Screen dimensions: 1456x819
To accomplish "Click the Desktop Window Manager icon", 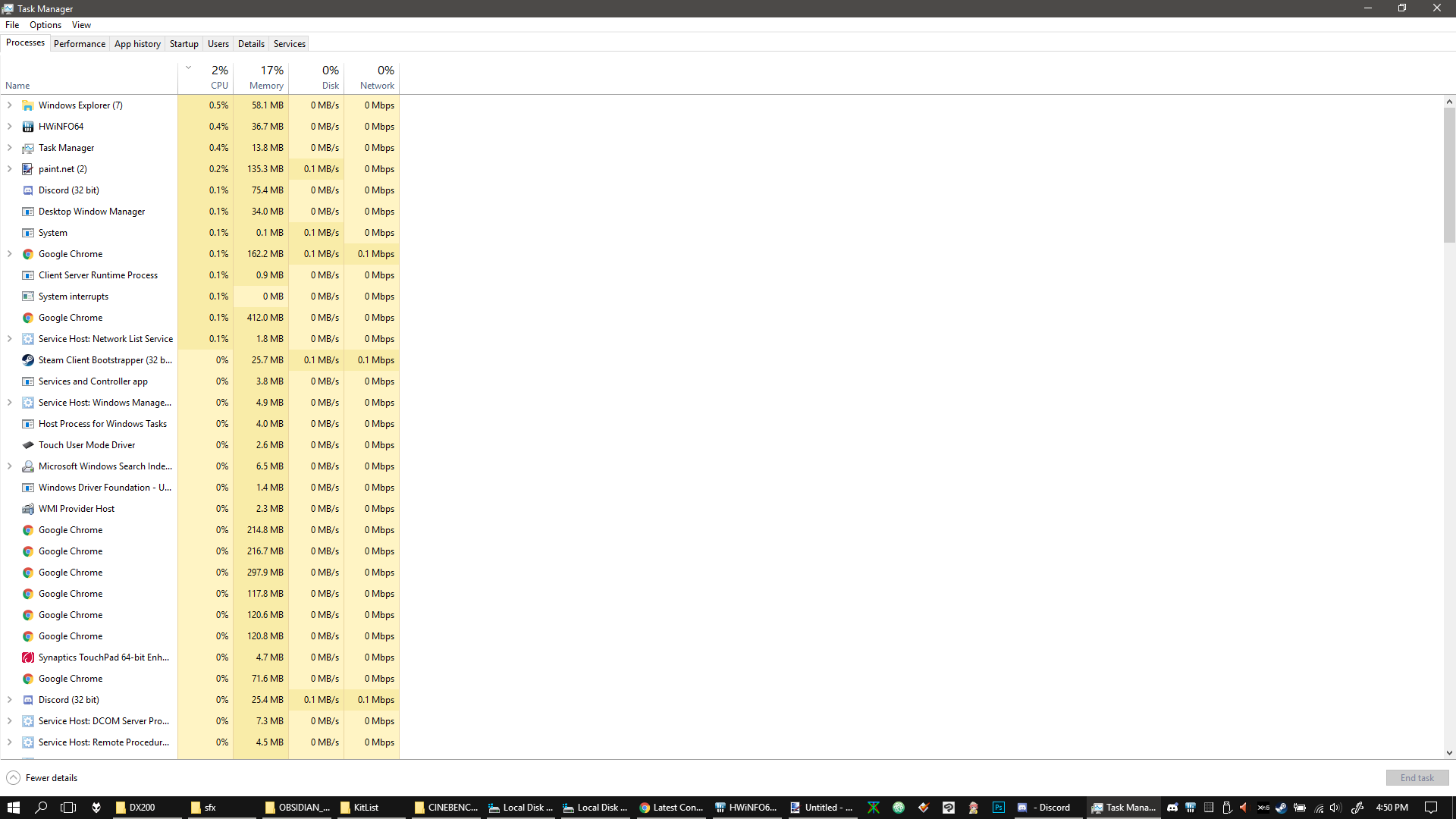I will (28, 212).
